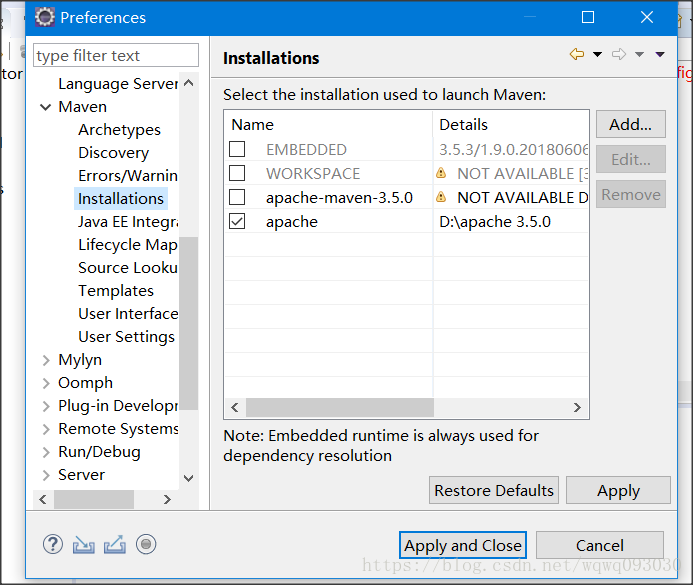Click installations table horizontal scrollbar thumb
Screen dimensions: 693x585
340,407
